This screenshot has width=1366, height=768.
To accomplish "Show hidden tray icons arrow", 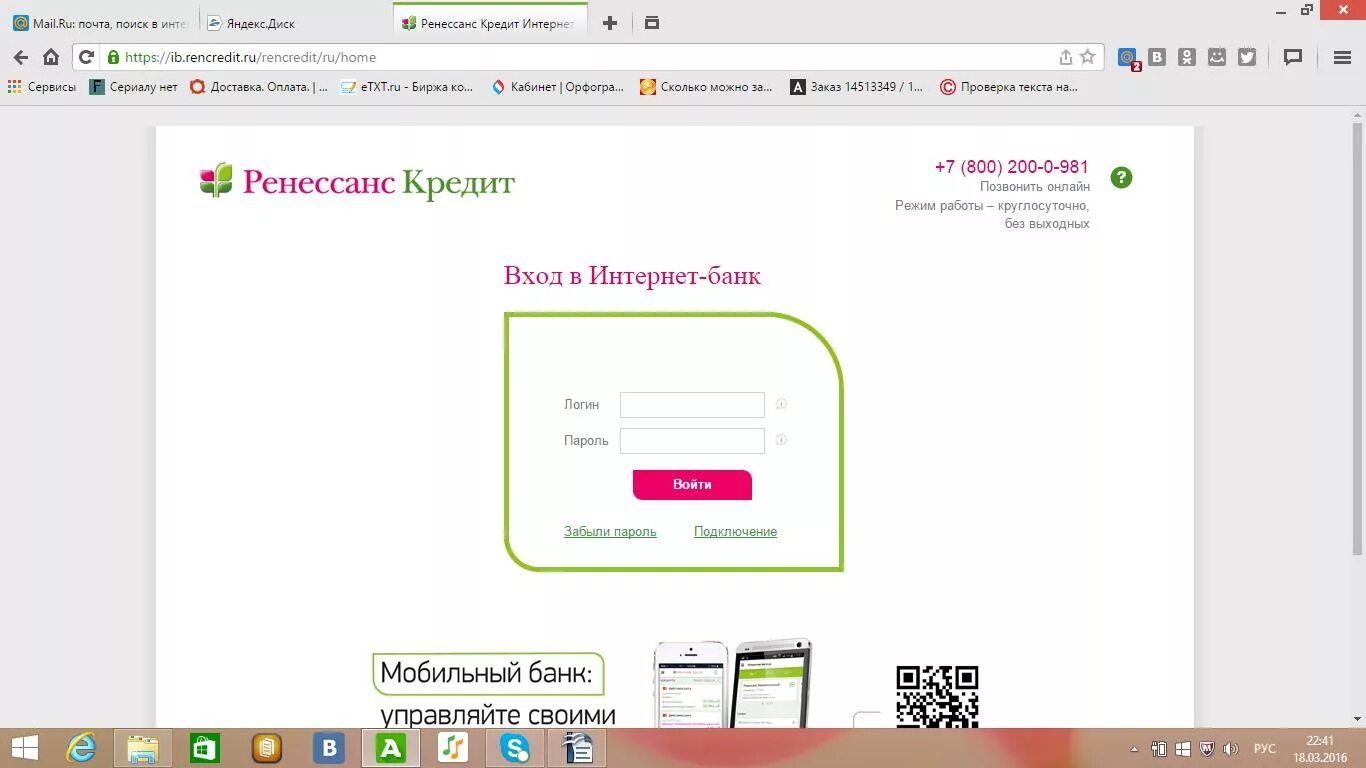I will tap(1134, 748).
